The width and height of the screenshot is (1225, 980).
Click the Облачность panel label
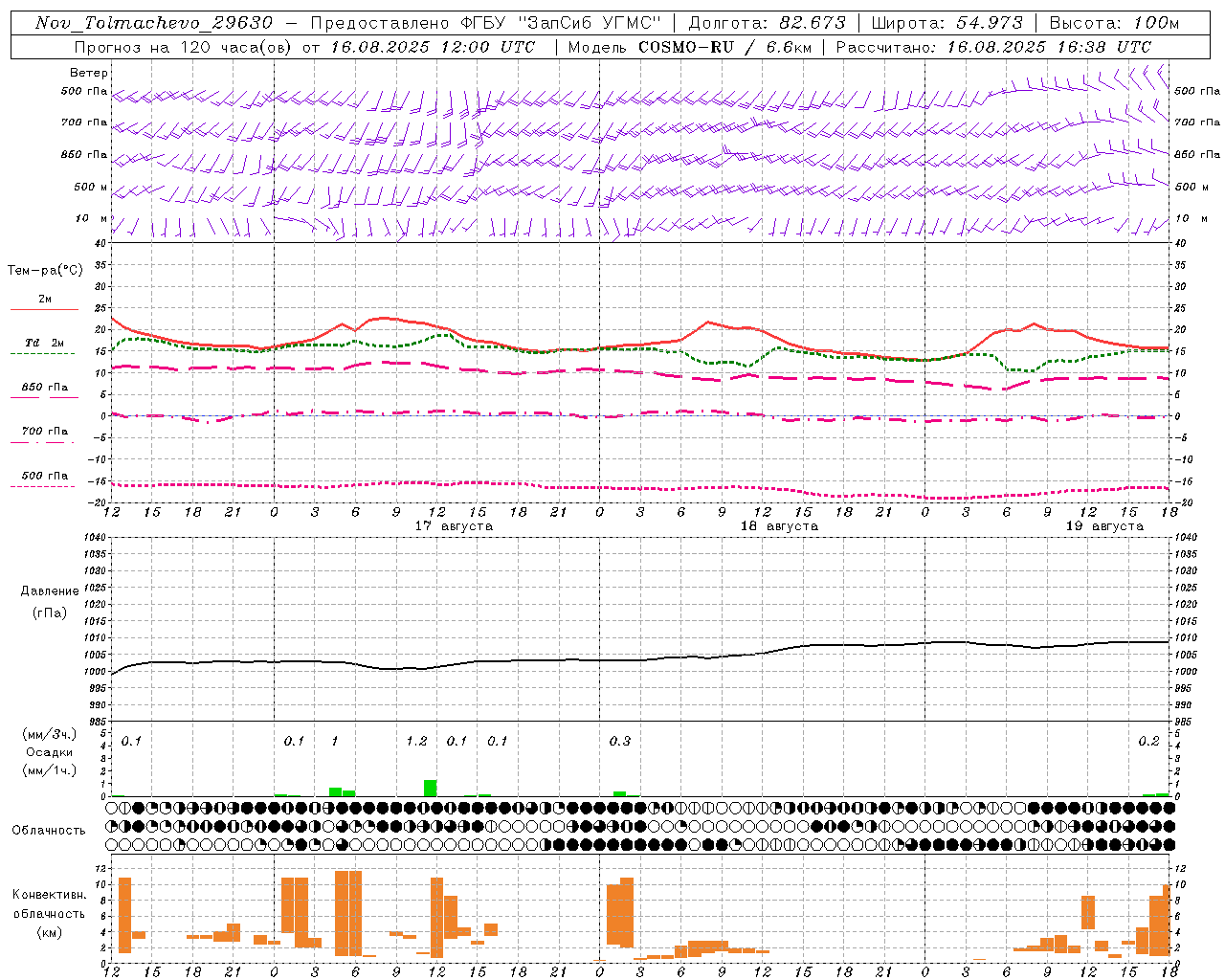tap(49, 830)
